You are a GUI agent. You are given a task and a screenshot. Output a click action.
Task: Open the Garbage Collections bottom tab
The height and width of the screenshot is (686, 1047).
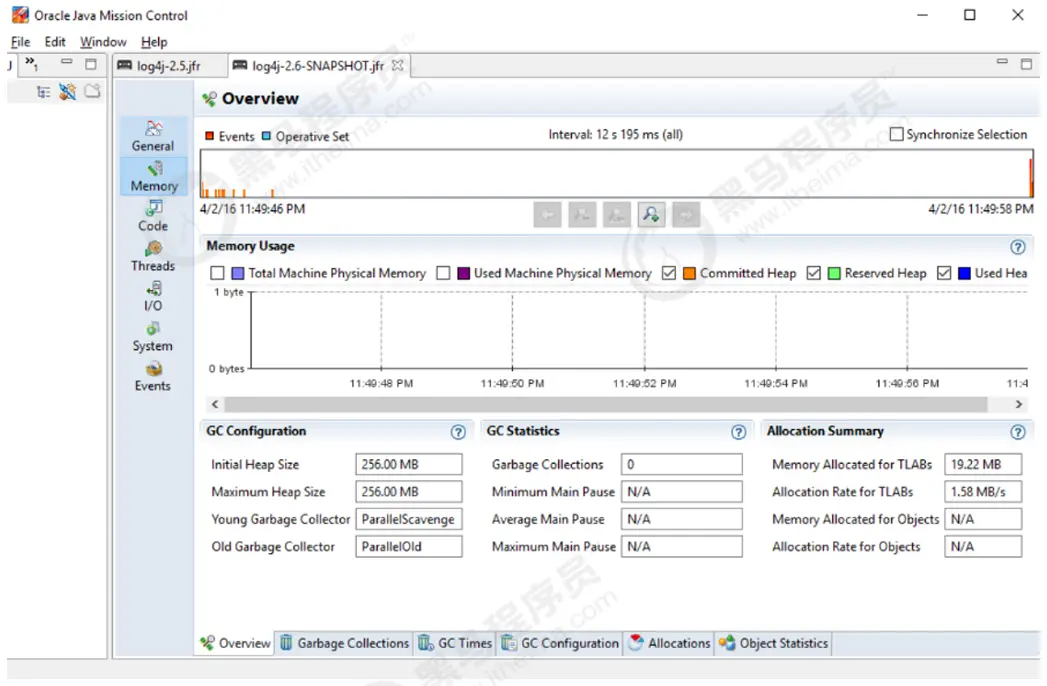pyautogui.click(x=344, y=643)
